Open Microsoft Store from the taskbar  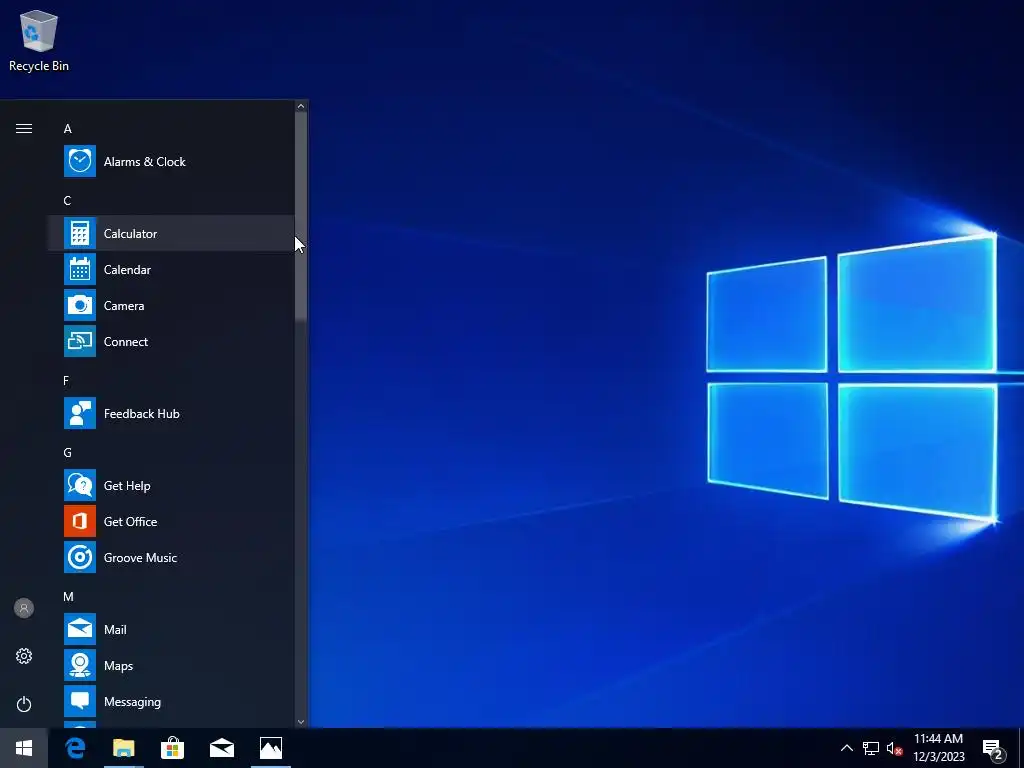pos(172,748)
